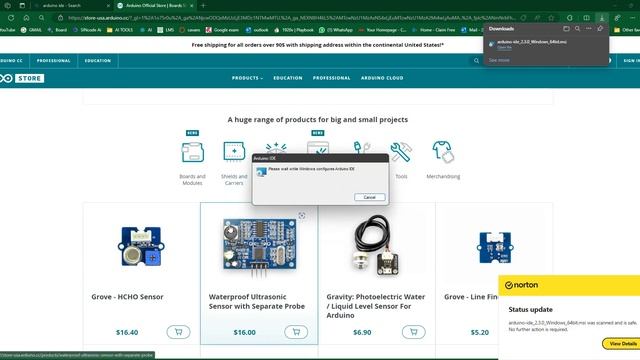
Task: Open the Arduino Cloud menu item
Action: coord(382,78)
